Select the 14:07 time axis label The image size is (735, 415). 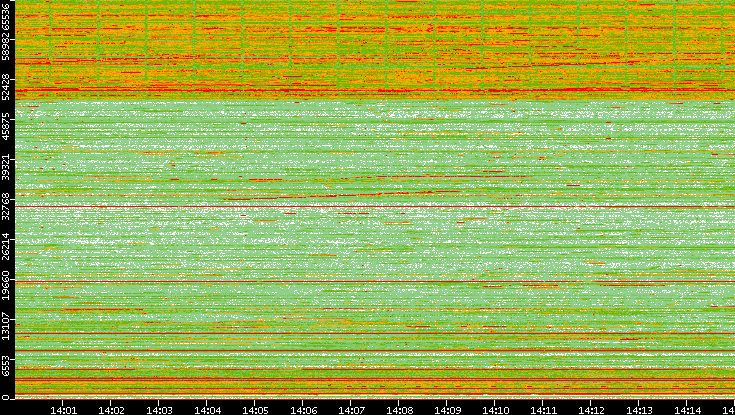[x=351, y=410]
